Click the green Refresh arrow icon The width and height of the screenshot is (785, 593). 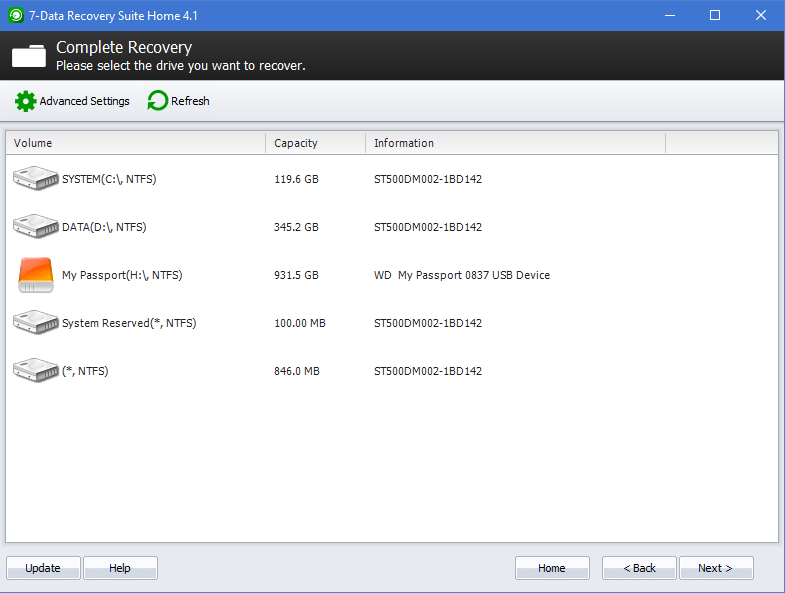[x=158, y=101]
